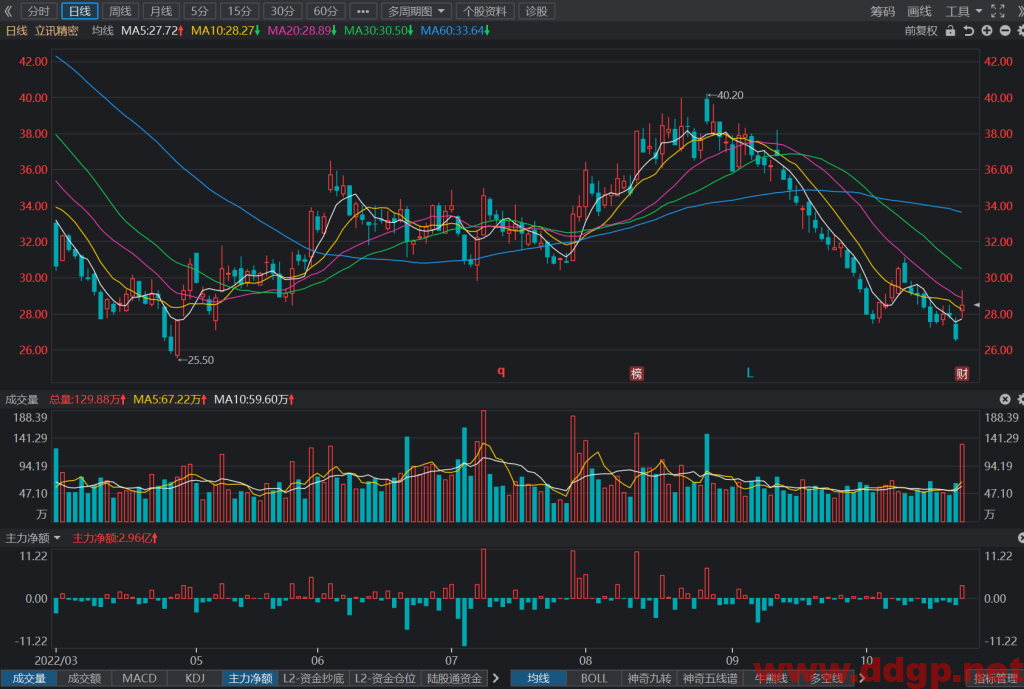This screenshot has height=689, width=1024.
Task: Click the MA10:28.27 value label
Action: click(x=225, y=31)
